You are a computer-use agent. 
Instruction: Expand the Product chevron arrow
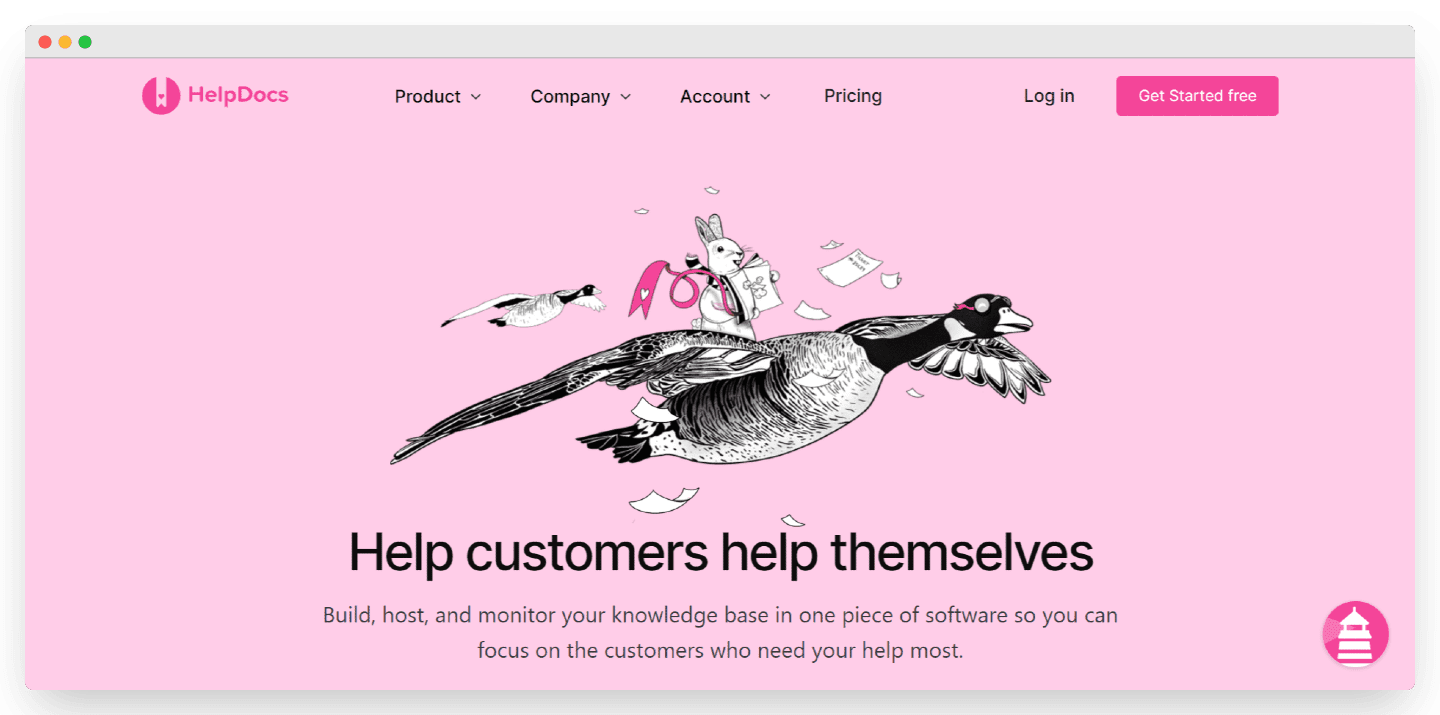tap(476, 97)
